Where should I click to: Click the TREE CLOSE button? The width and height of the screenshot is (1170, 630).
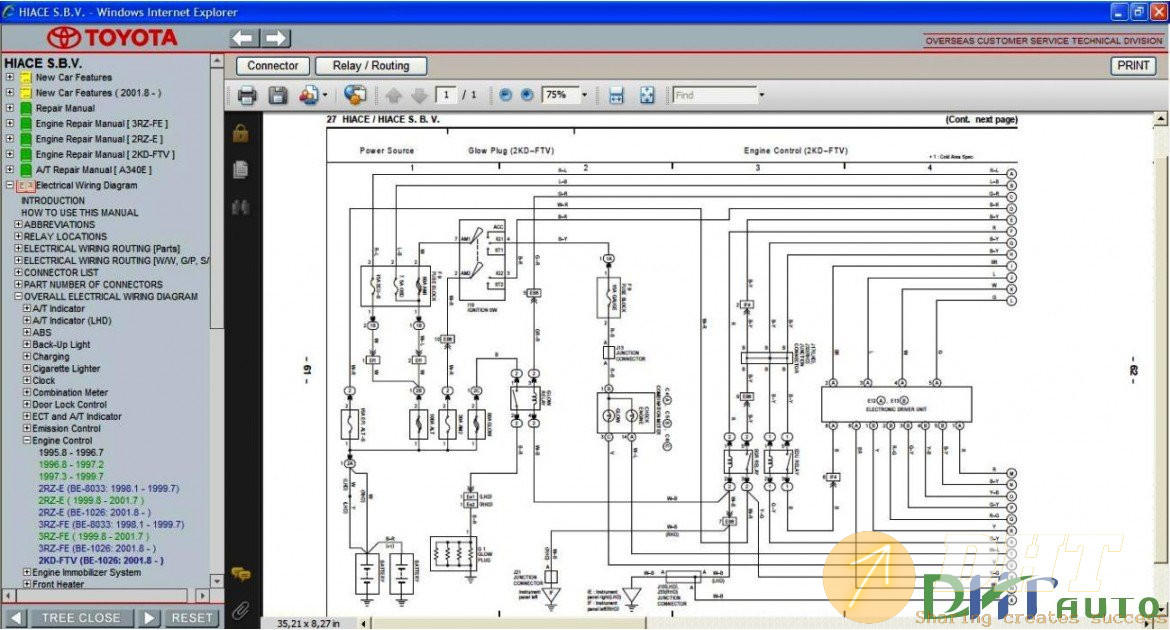click(80, 618)
